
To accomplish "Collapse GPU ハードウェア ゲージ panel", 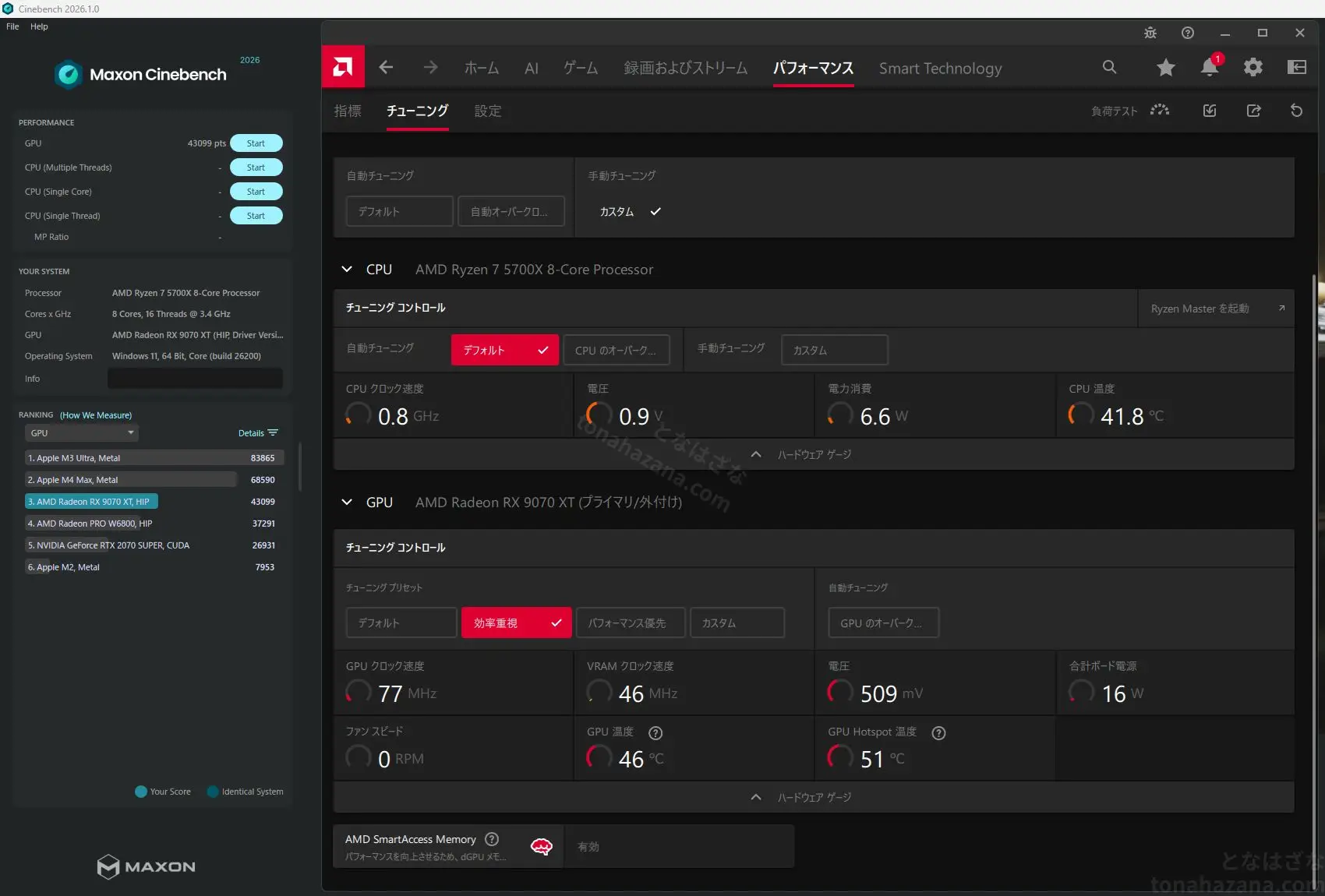I will click(814, 797).
